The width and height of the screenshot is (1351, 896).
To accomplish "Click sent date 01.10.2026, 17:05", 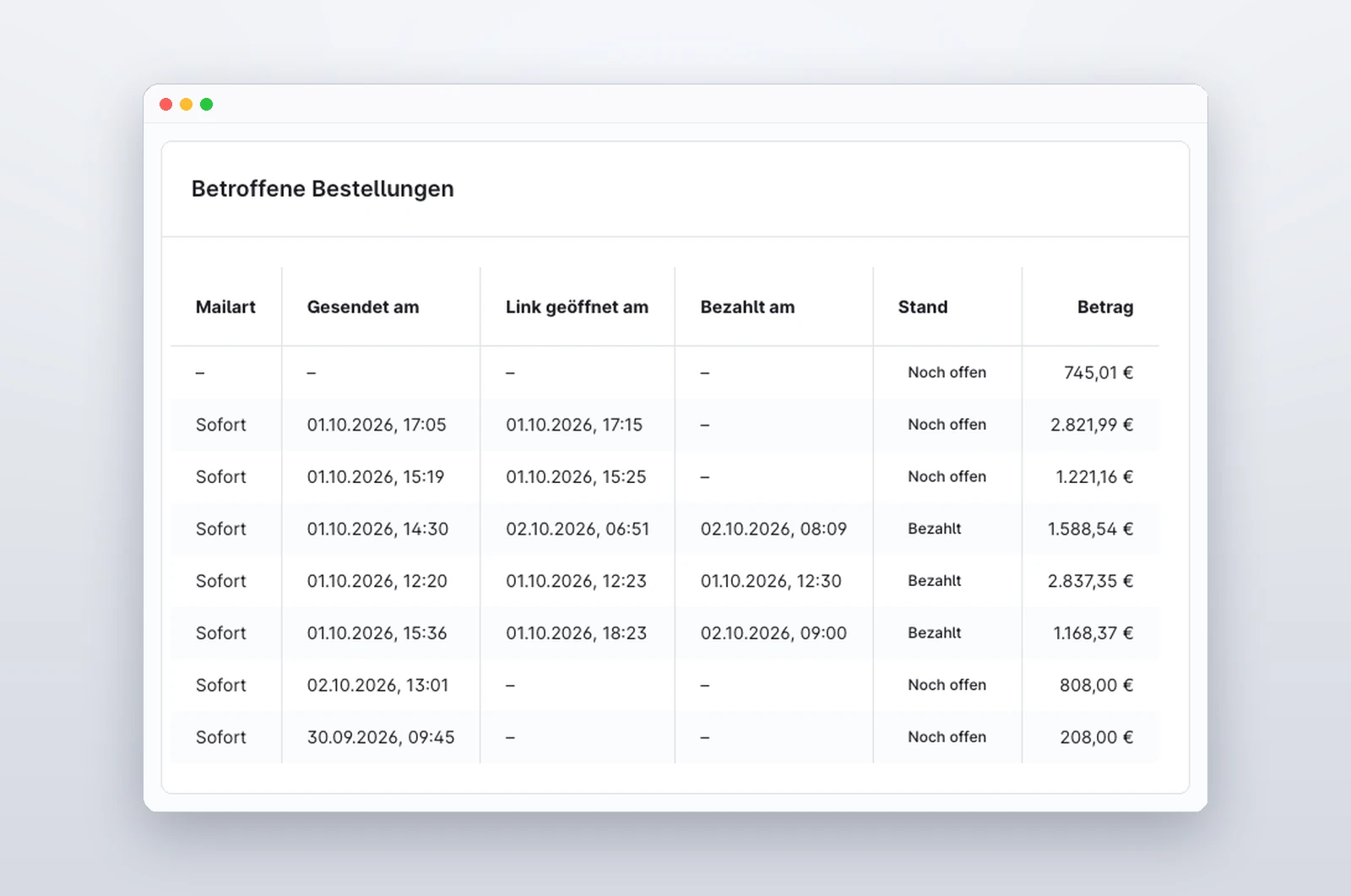I will pos(377,425).
